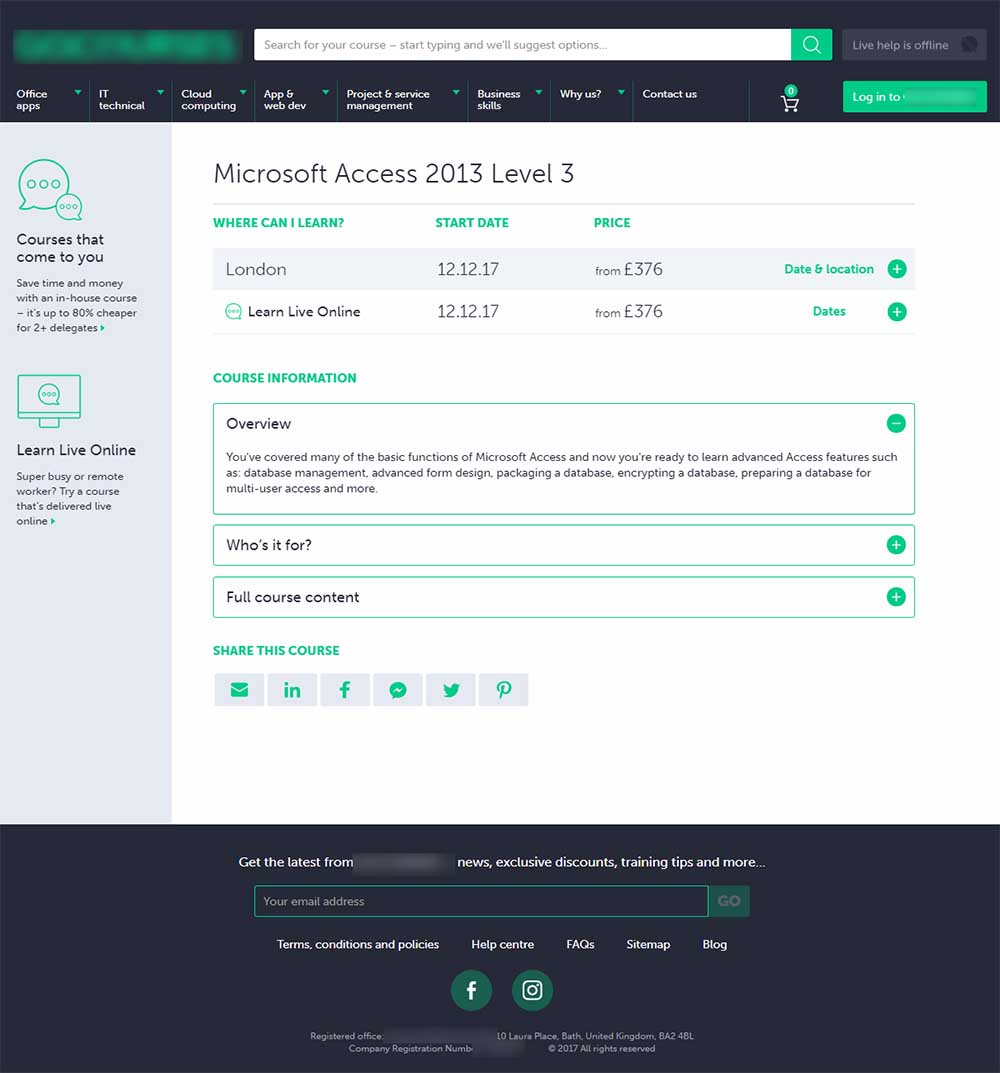Viewport: 1000px width, 1073px height.
Task: Open the App & web dev dropdown
Action: tap(296, 100)
